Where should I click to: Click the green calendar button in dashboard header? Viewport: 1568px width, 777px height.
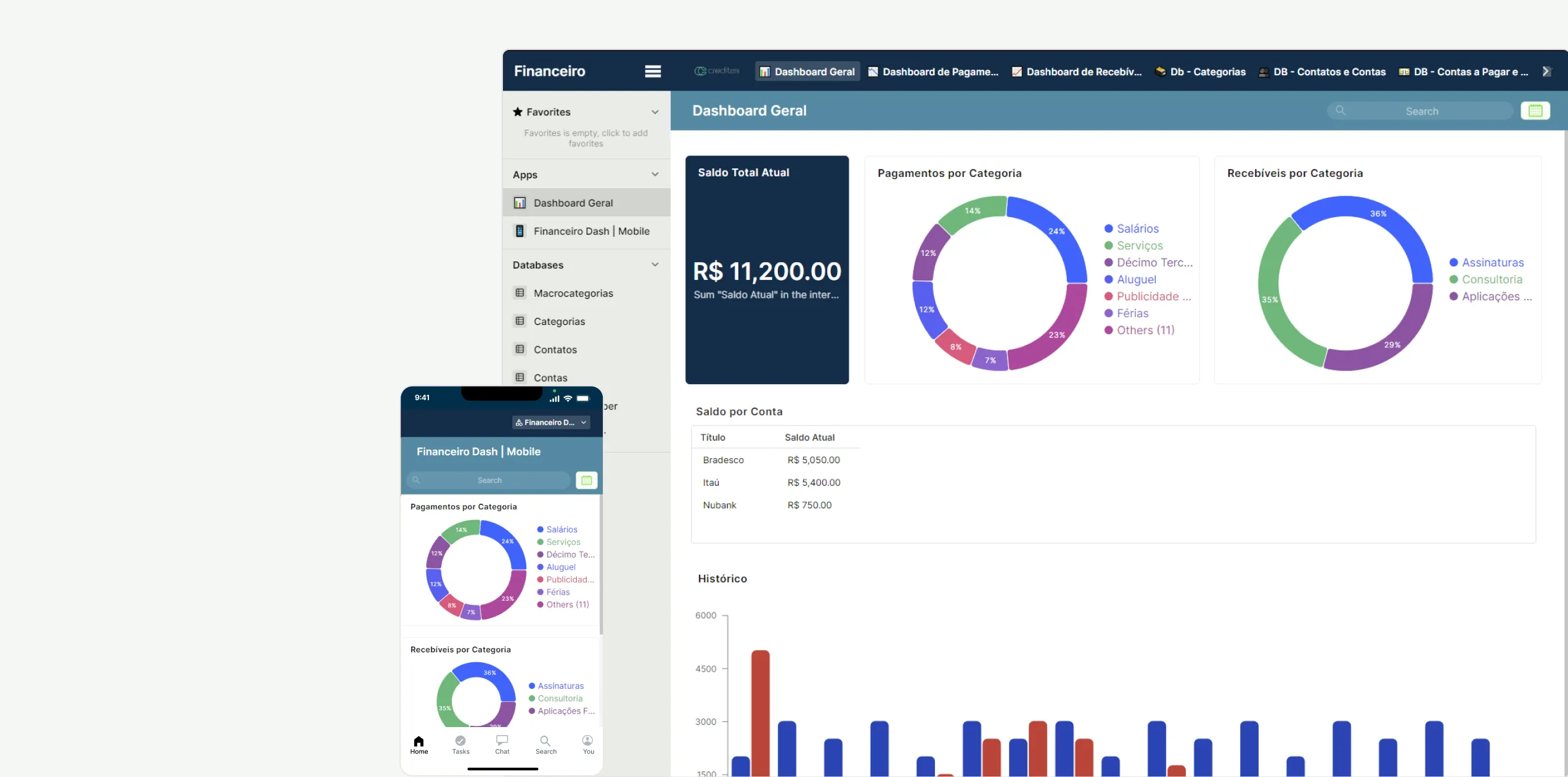1535,111
